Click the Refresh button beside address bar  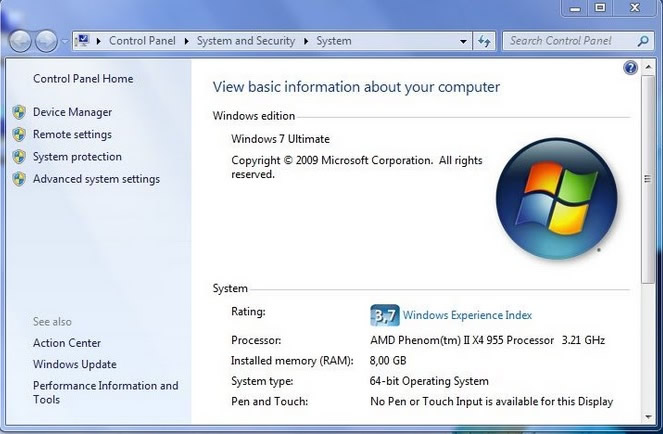[x=484, y=41]
